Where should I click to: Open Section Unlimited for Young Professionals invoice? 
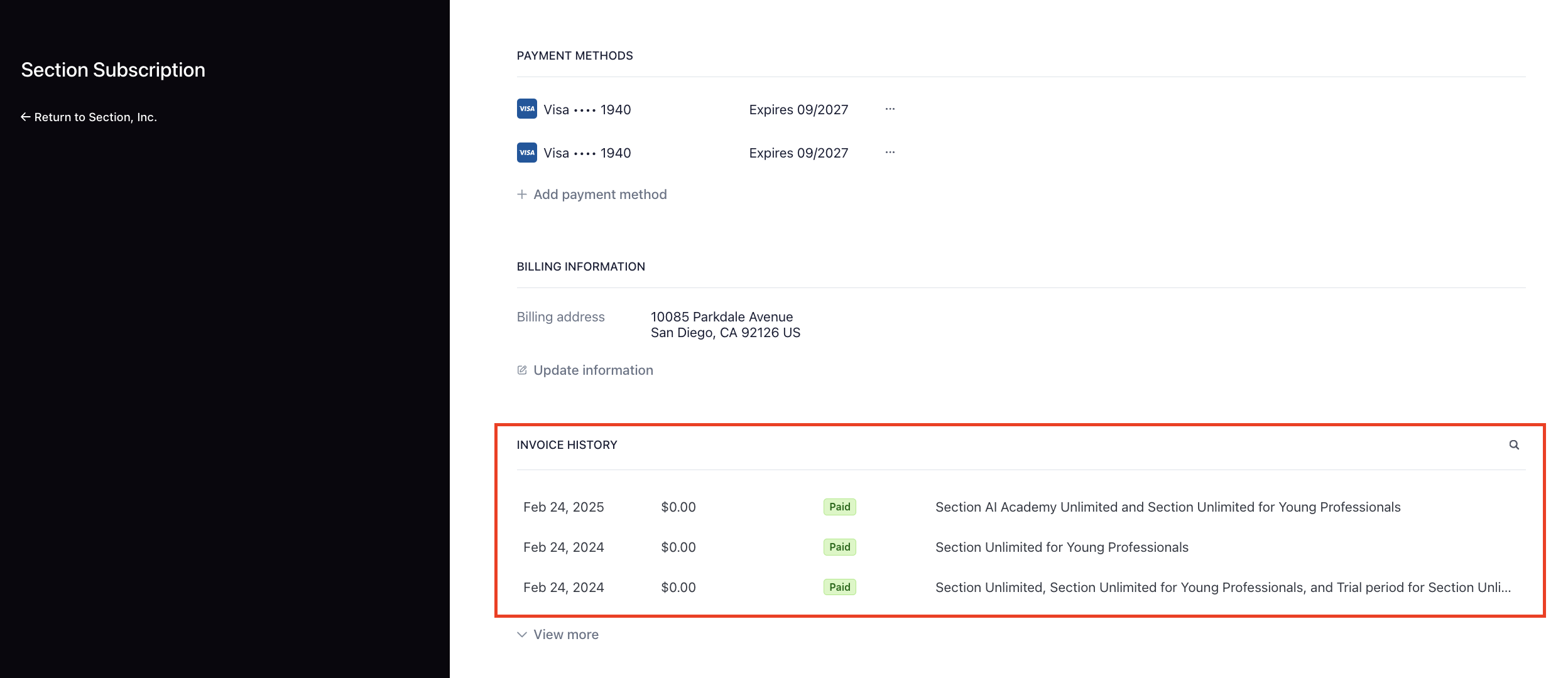[1062, 547]
